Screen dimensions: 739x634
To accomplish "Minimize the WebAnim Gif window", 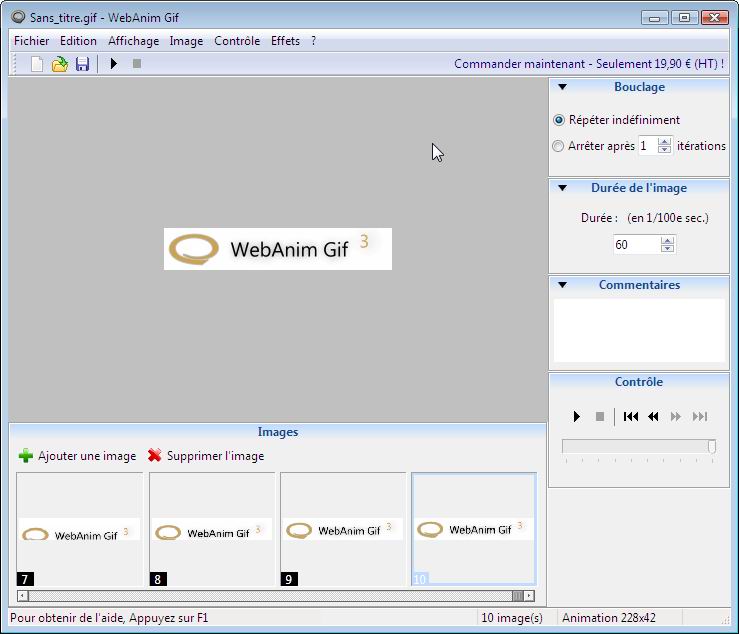I will coord(655,18).
